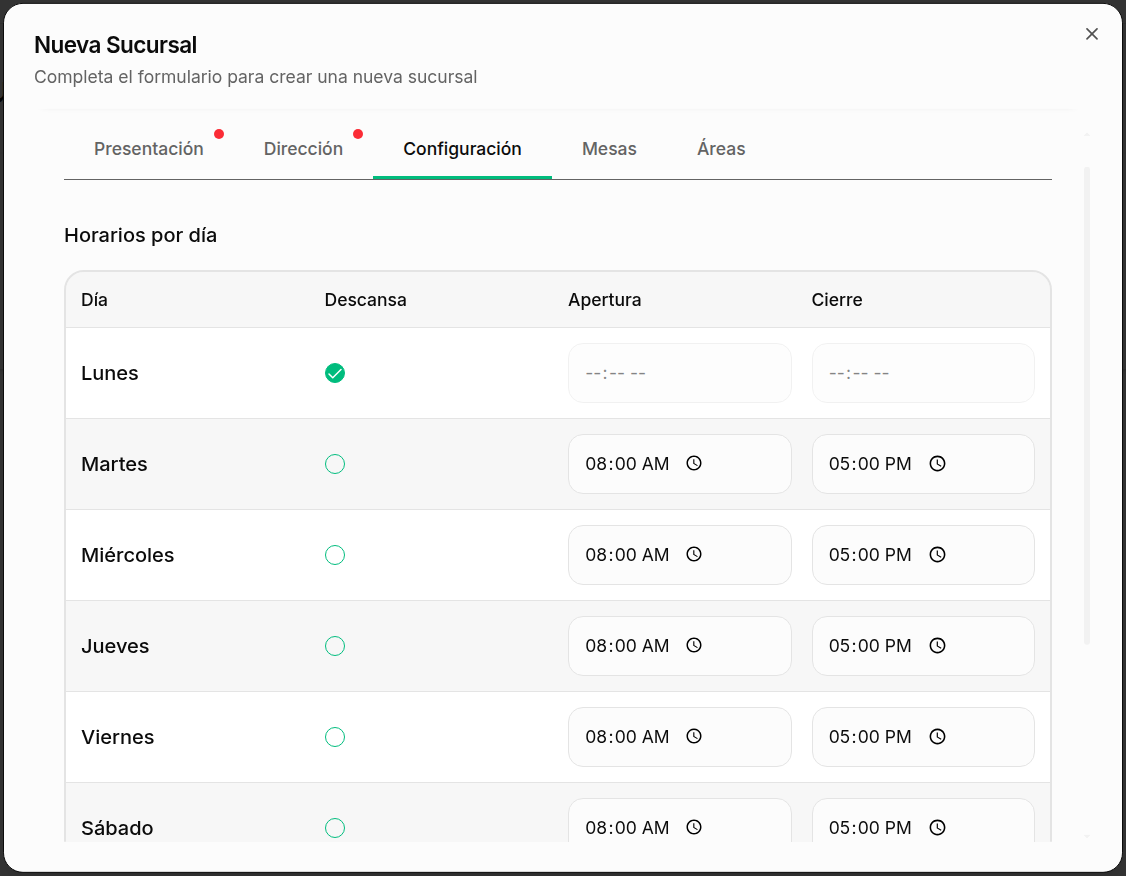
Task: Toggle Descansa for Jueves
Action: coord(335,645)
